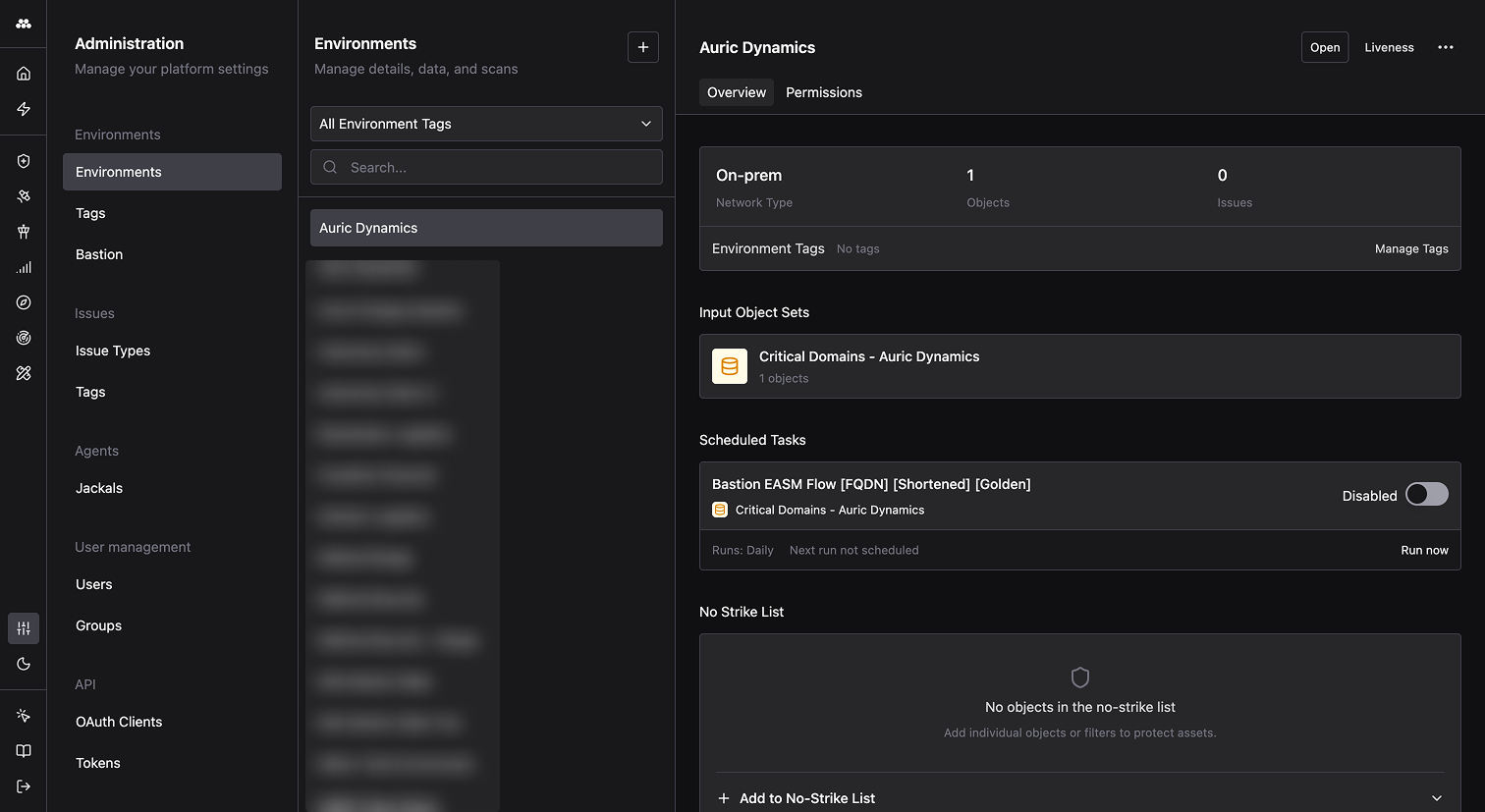Click the 'Runs: Daily' text
The image size is (1485, 812).
742,550
